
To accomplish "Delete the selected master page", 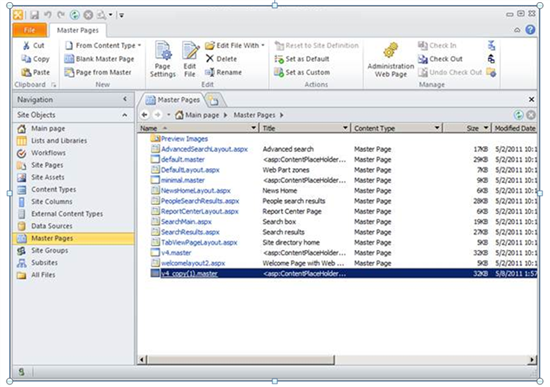I will click(x=221, y=59).
